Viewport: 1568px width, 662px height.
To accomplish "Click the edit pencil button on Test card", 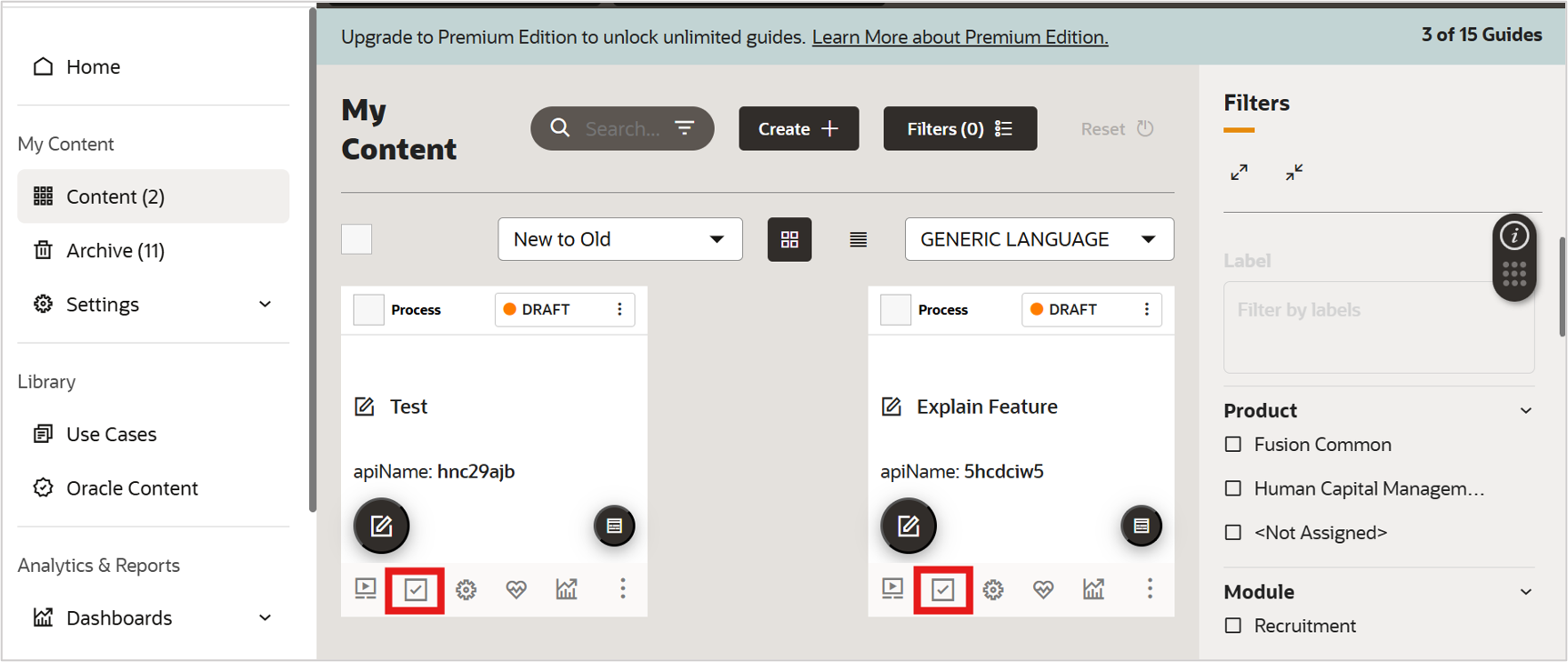I will coord(381,526).
